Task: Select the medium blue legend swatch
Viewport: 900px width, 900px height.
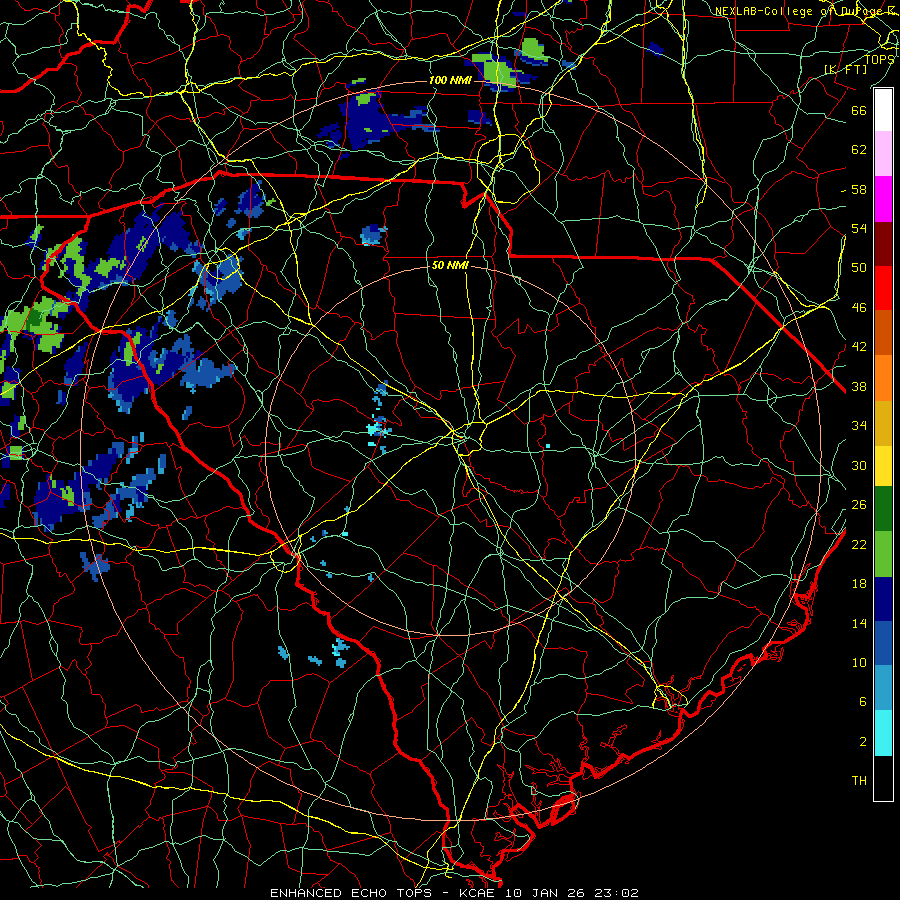Action: [x=883, y=643]
